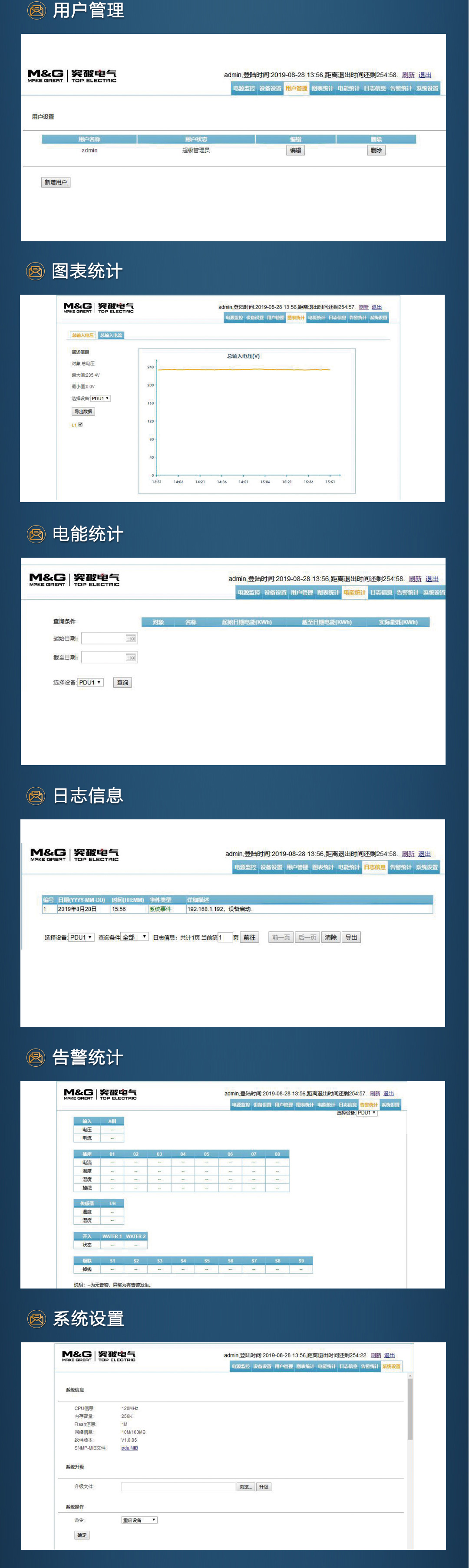Click the 截至日期 calendar picker icon
This screenshot has height=1568, width=469.
(x=130, y=657)
